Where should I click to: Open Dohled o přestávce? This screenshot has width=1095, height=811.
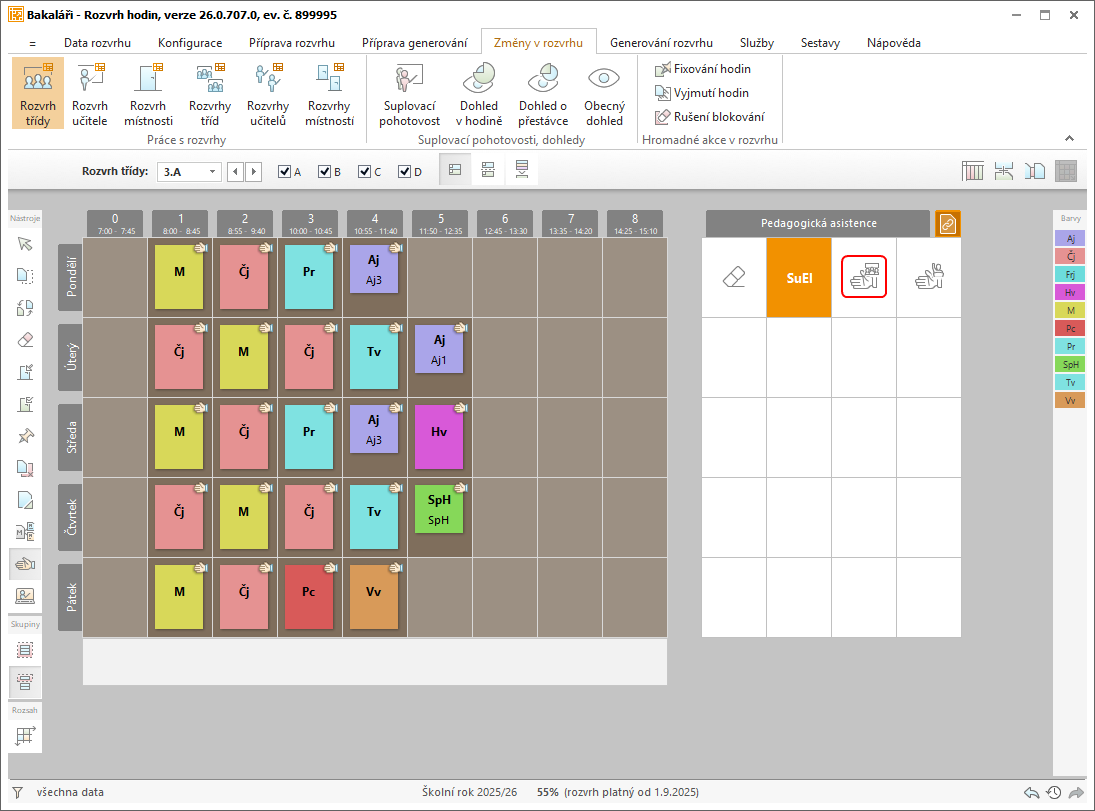(x=543, y=94)
